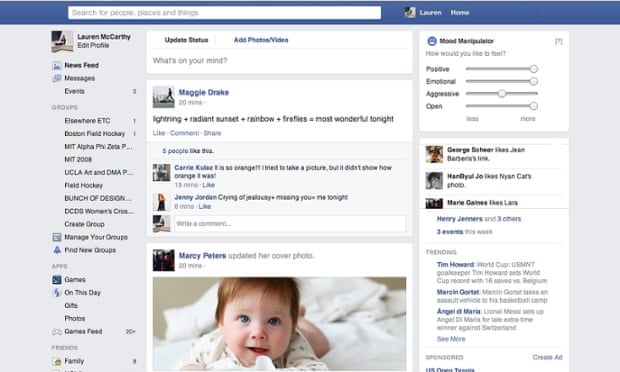Screen dimensions: 620x372
Task: Click the On This Day icon
Action: 57,293
